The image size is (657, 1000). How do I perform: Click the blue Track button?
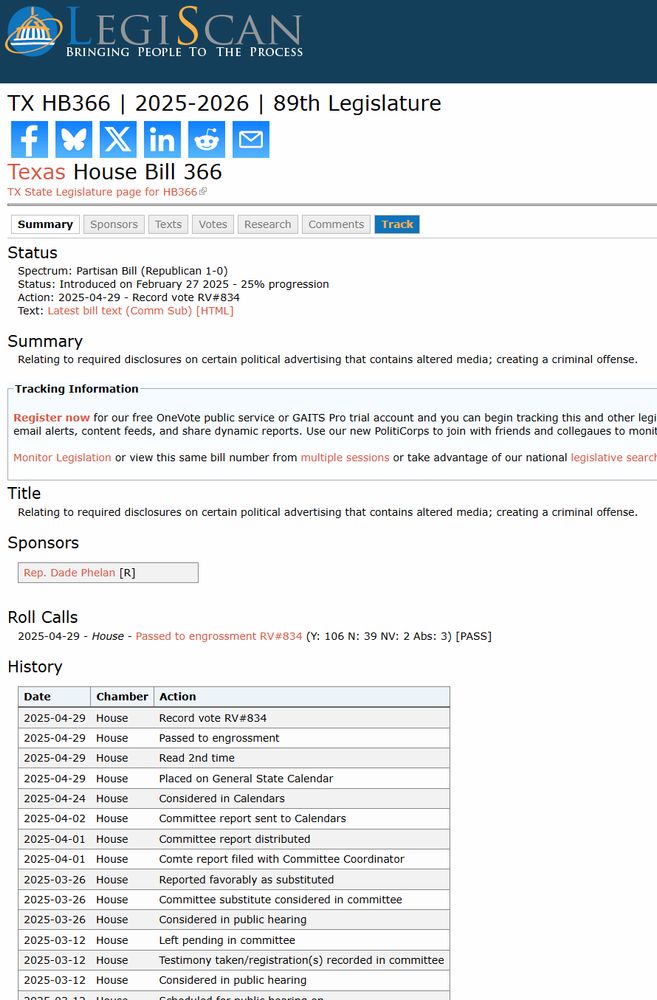point(397,224)
